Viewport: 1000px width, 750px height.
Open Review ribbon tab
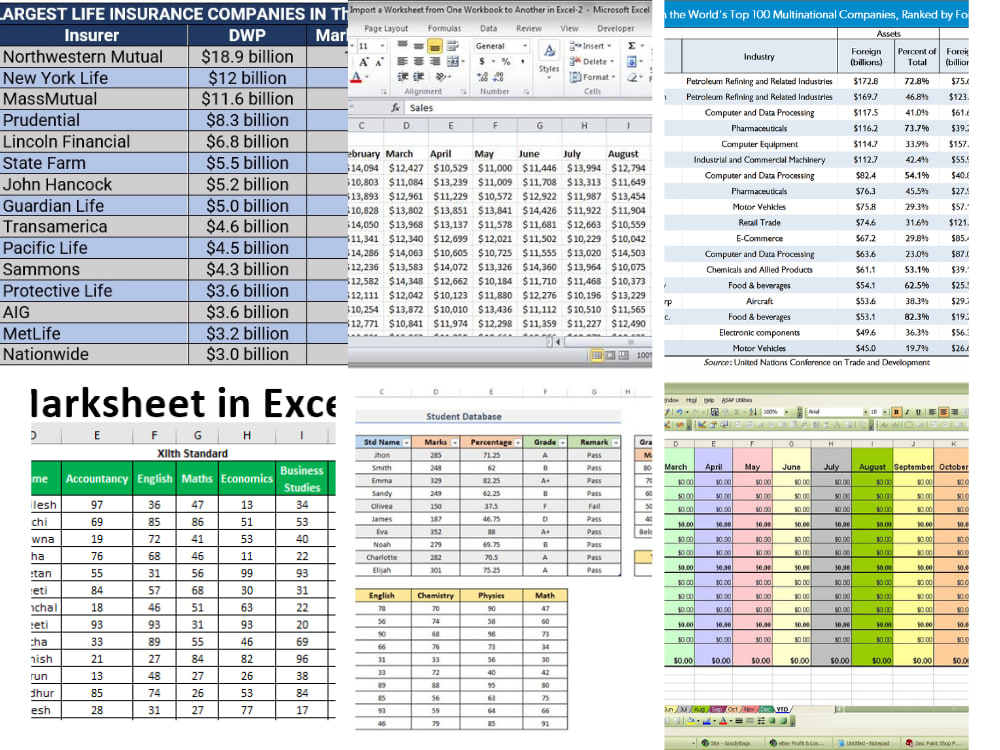point(529,29)
